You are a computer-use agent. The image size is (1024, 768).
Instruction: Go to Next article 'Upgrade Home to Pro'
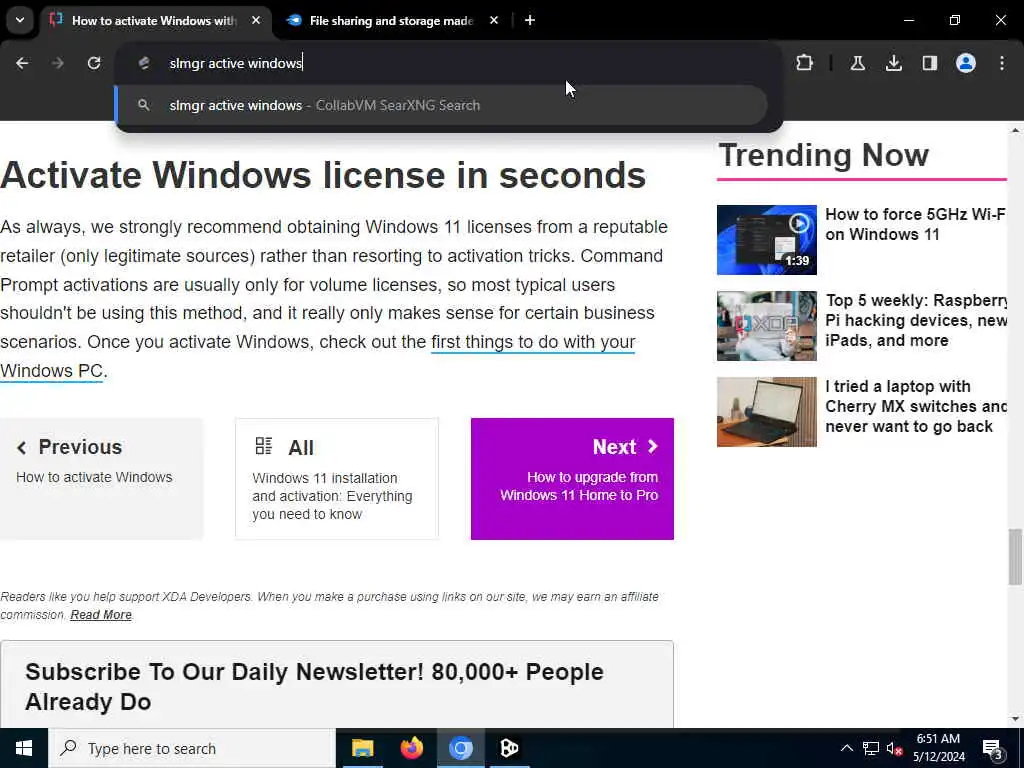[x=572, y=479]
